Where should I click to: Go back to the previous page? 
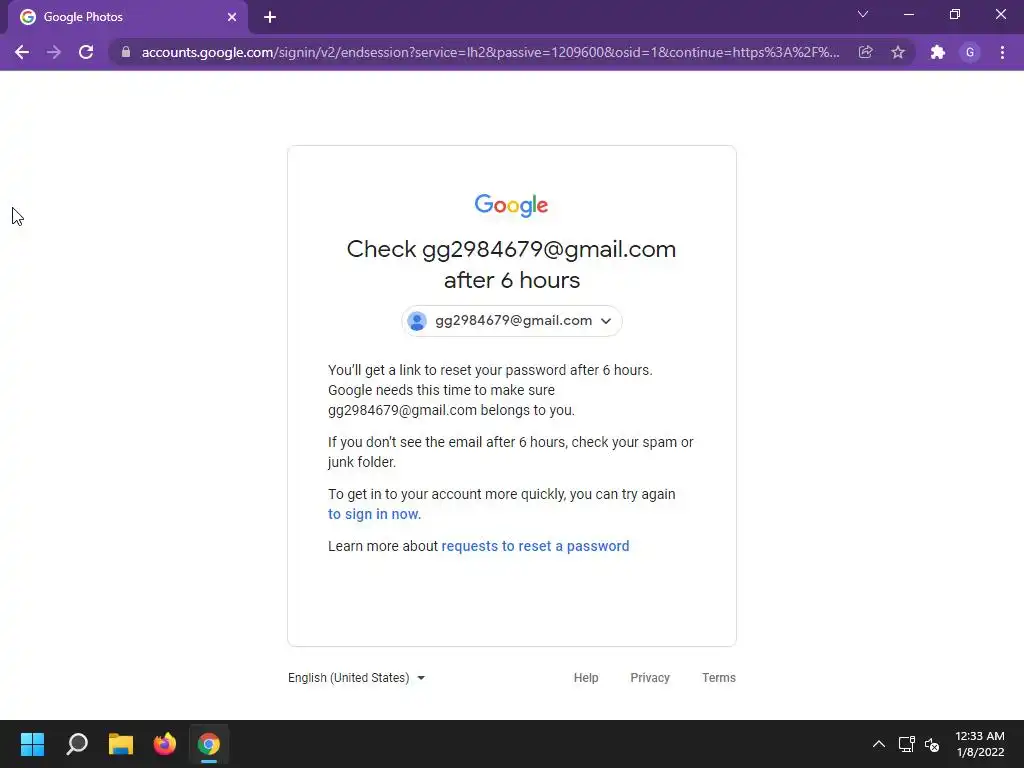click(22, 52)
